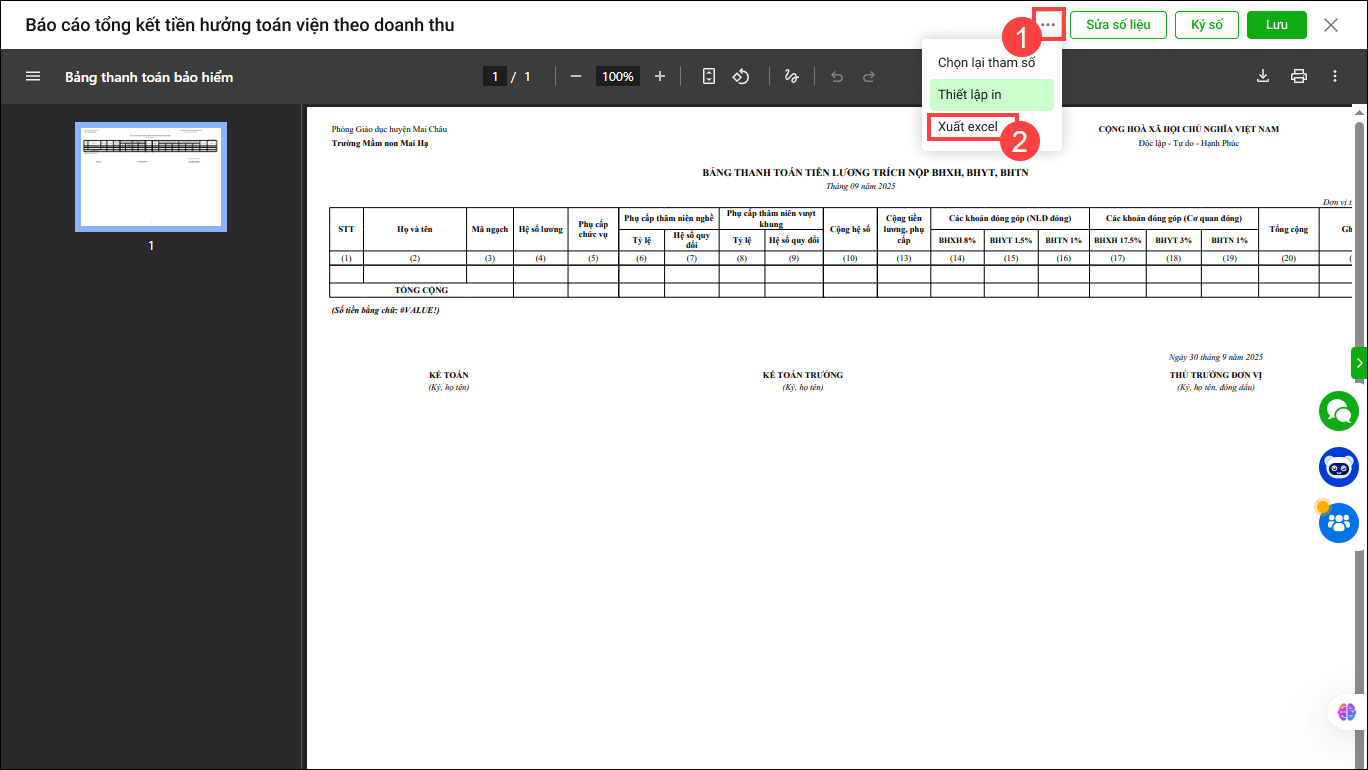Print the document using printer icon
This screenshot has height=770, width=1368.
(1299, 76)
